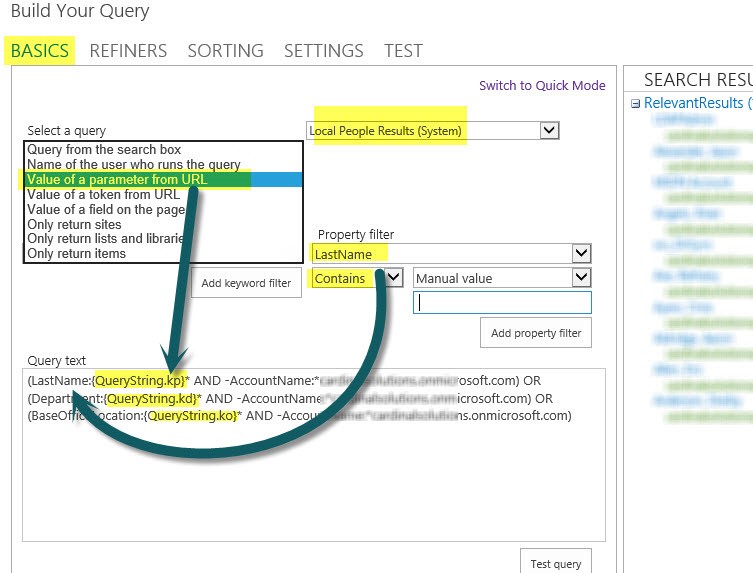Click the Test query button
Image resolution: width=753 pixels, height=573 pixels.
click(x=555, y=562)
